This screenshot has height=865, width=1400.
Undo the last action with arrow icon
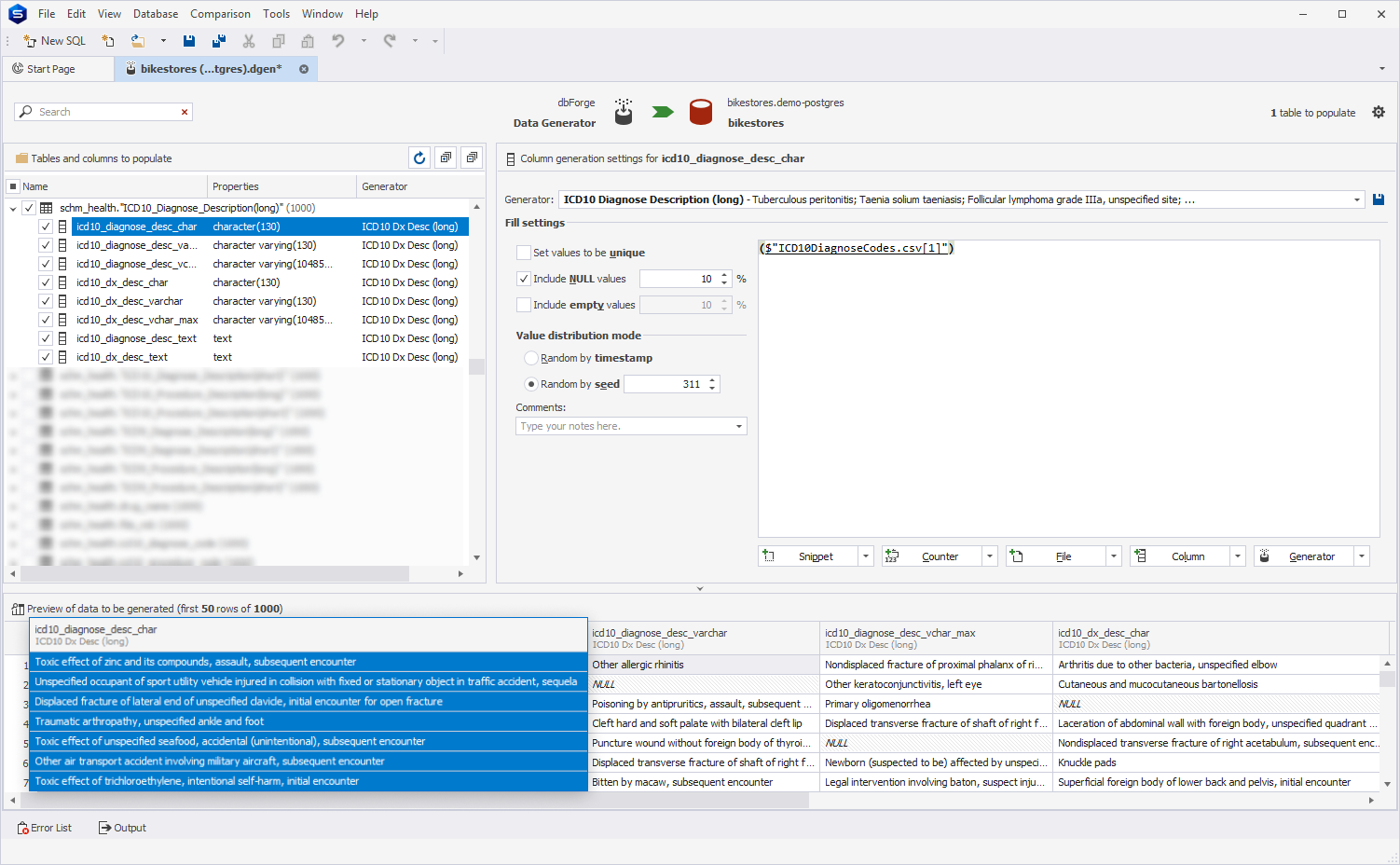coord(338,41)
